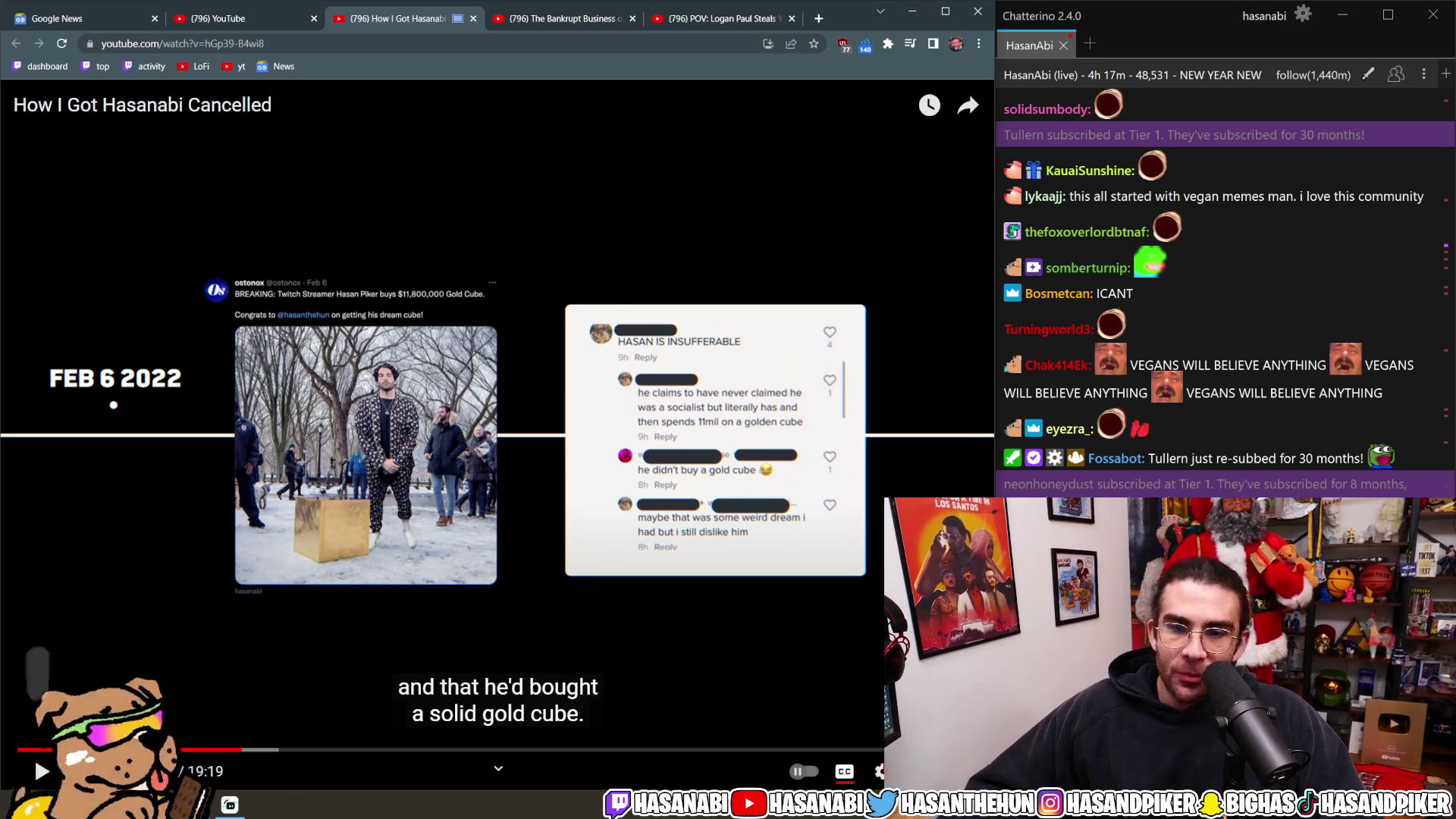This screenshot has height=819, width=1456.
Task: Toggle bookmark star for the current page
Action: [815, 43]
